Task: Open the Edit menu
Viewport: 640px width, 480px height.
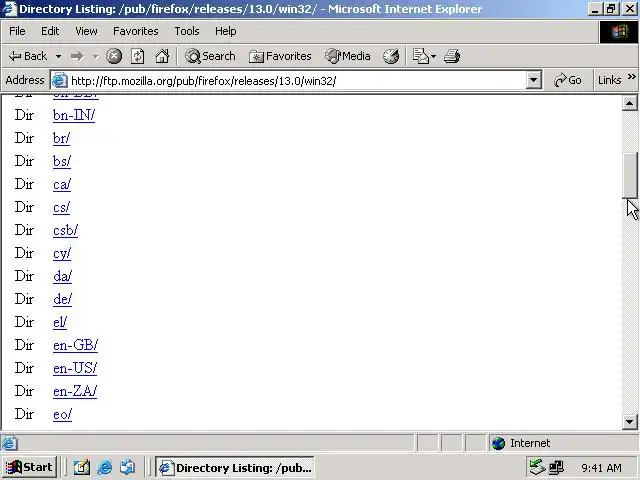Action: click(x=50, y=31)
